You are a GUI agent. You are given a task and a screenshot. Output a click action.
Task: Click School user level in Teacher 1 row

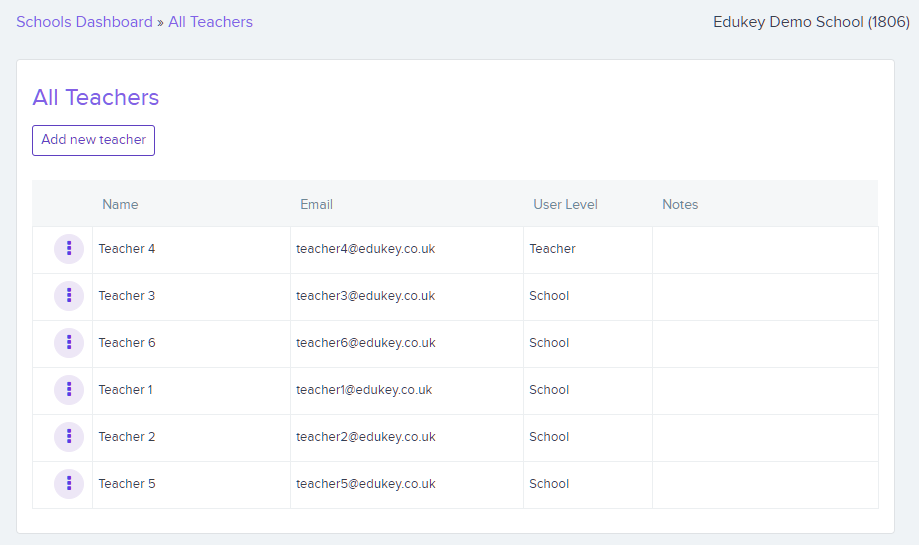pos(549,390)
